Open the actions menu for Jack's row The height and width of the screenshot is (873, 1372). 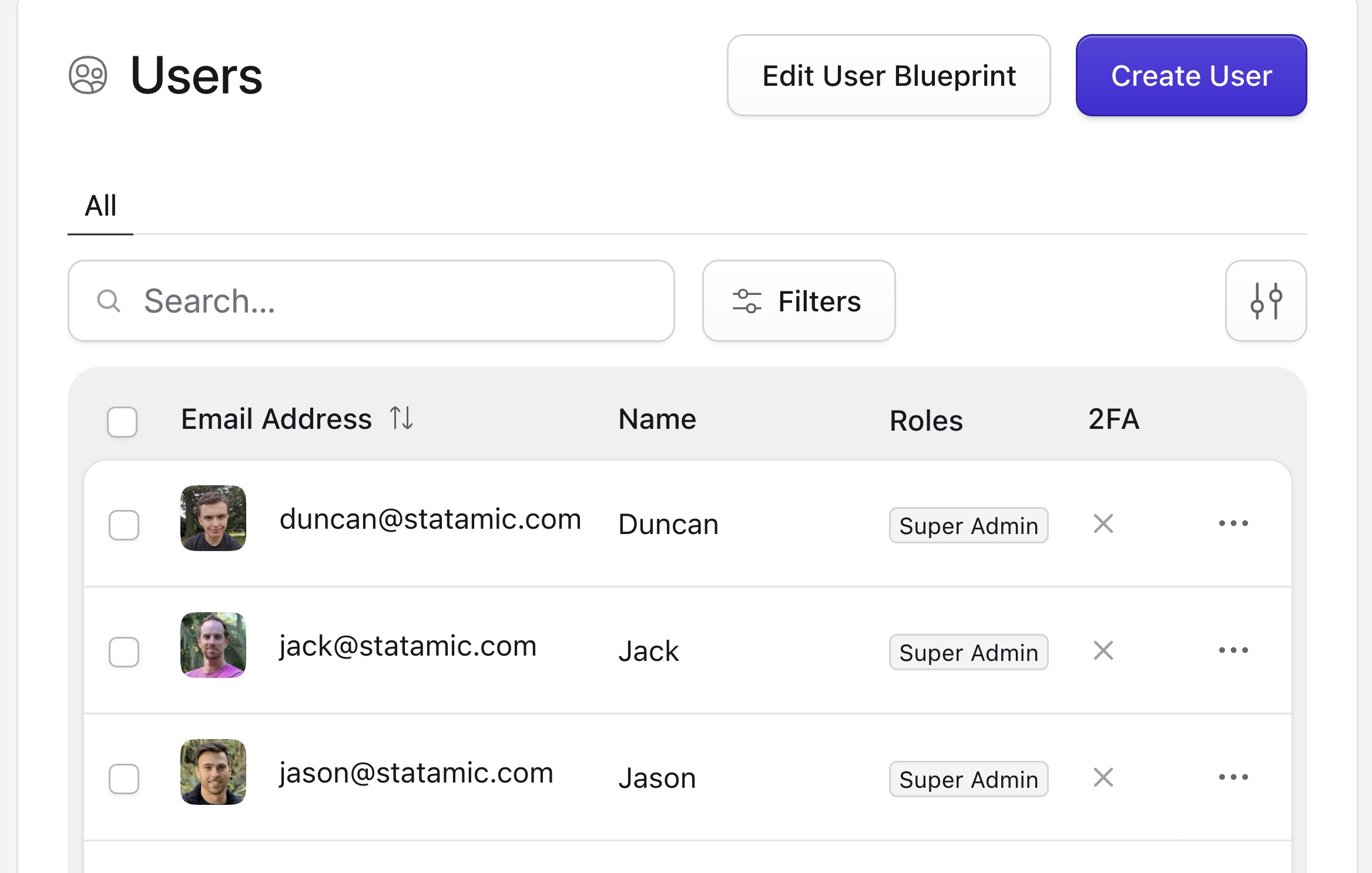coord(1233,650)
